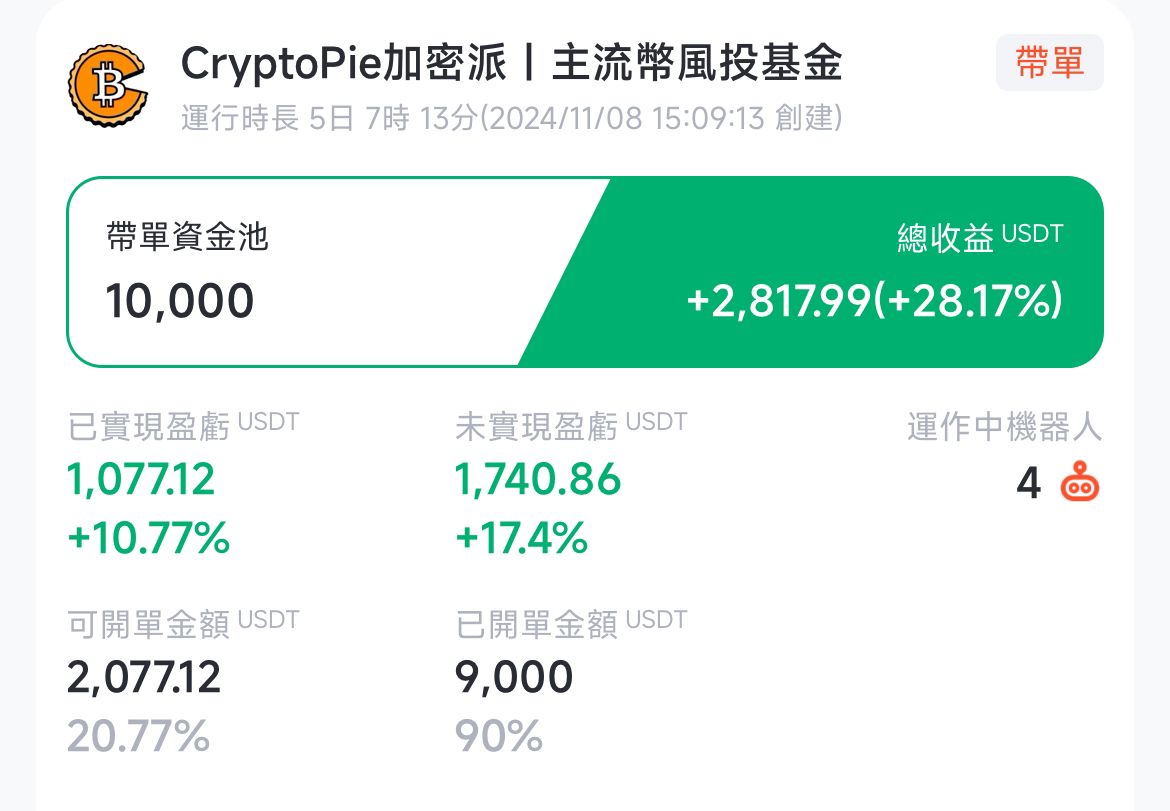Viewport: 1170px width, 811px height.
Task: Open the CryptoPie加密派 fund title
Action: (511, 64)
